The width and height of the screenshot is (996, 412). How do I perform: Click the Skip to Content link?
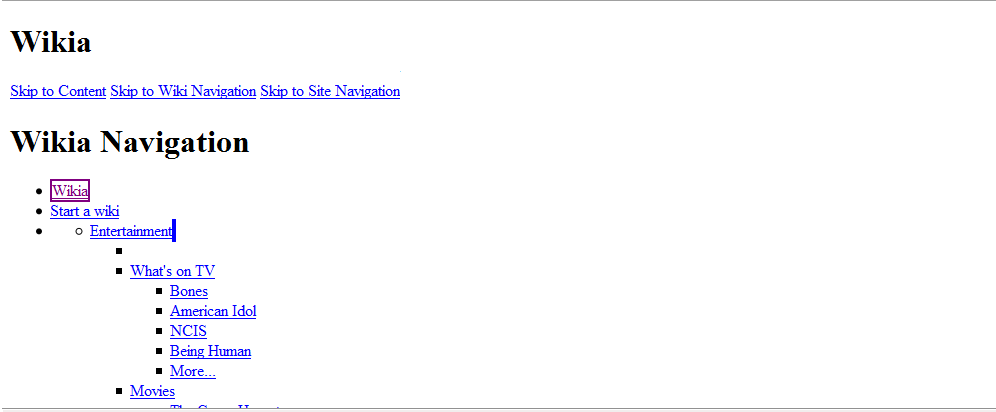coord(58,91)
